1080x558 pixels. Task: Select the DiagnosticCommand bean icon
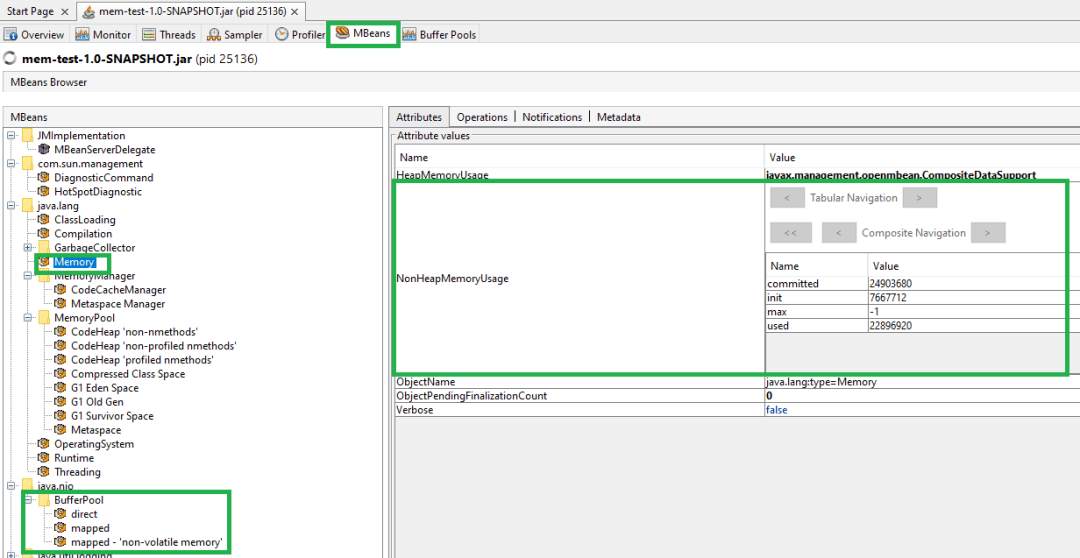coord(44,178)
